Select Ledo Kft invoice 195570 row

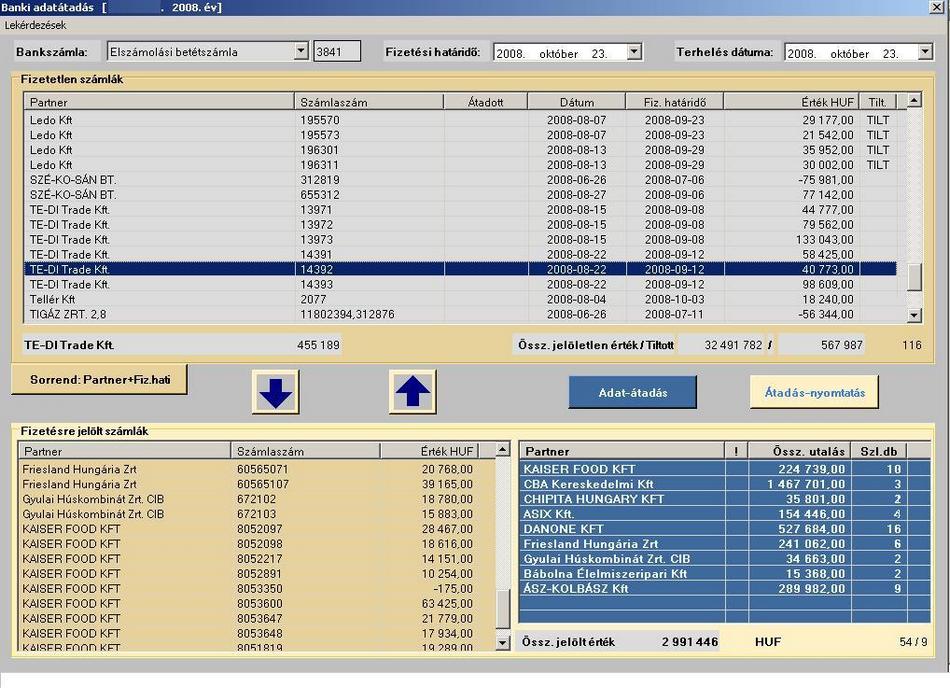460,120
